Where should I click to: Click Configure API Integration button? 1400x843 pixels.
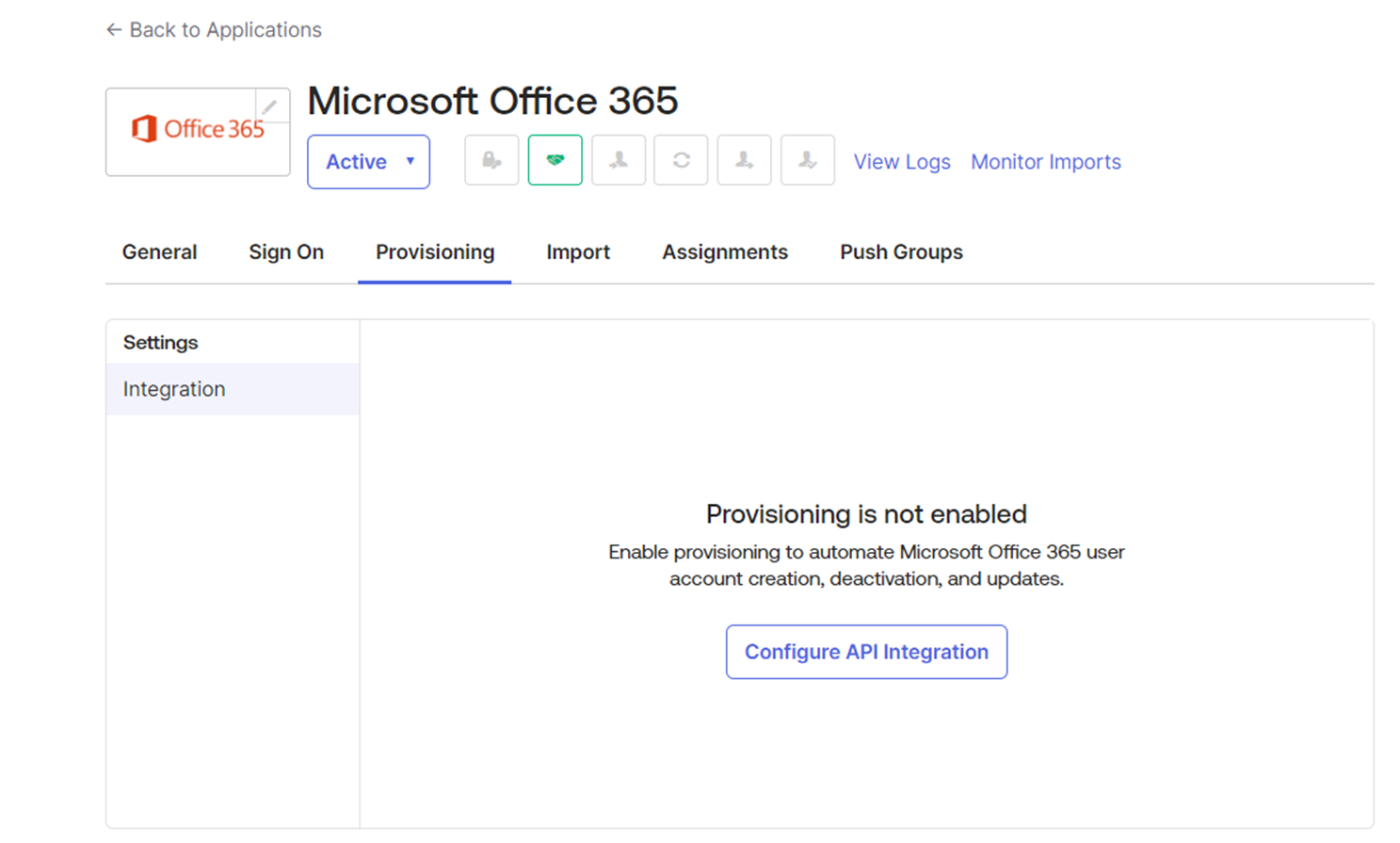[x=866, y=652]
